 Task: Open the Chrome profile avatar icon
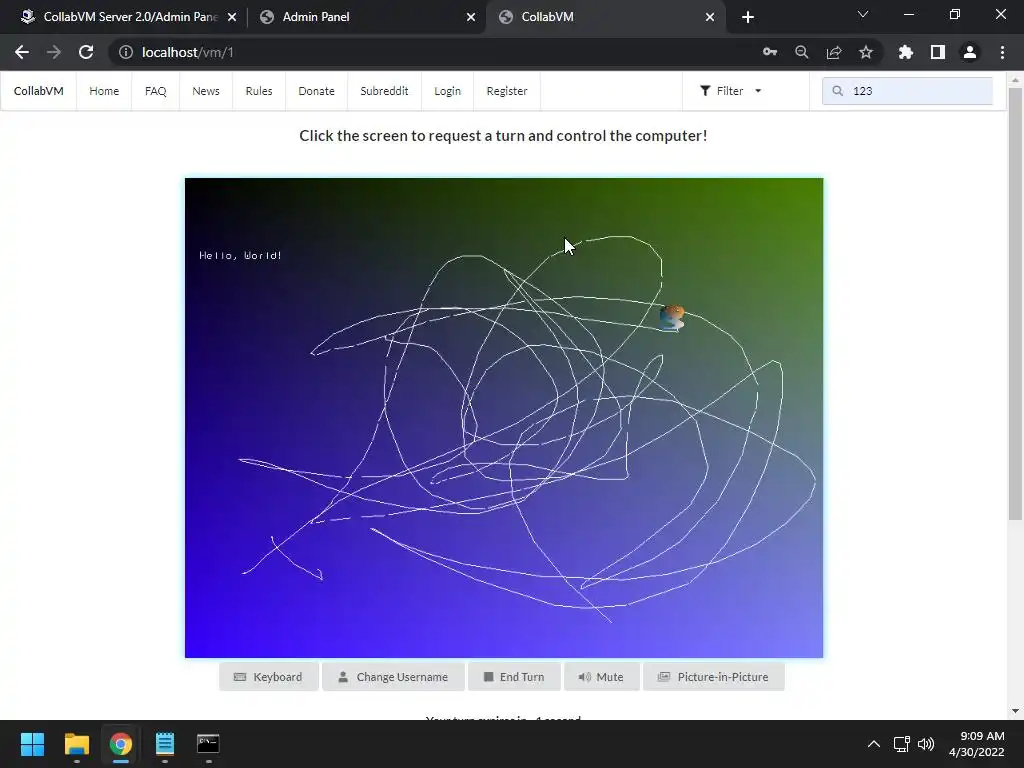point(970,52)
